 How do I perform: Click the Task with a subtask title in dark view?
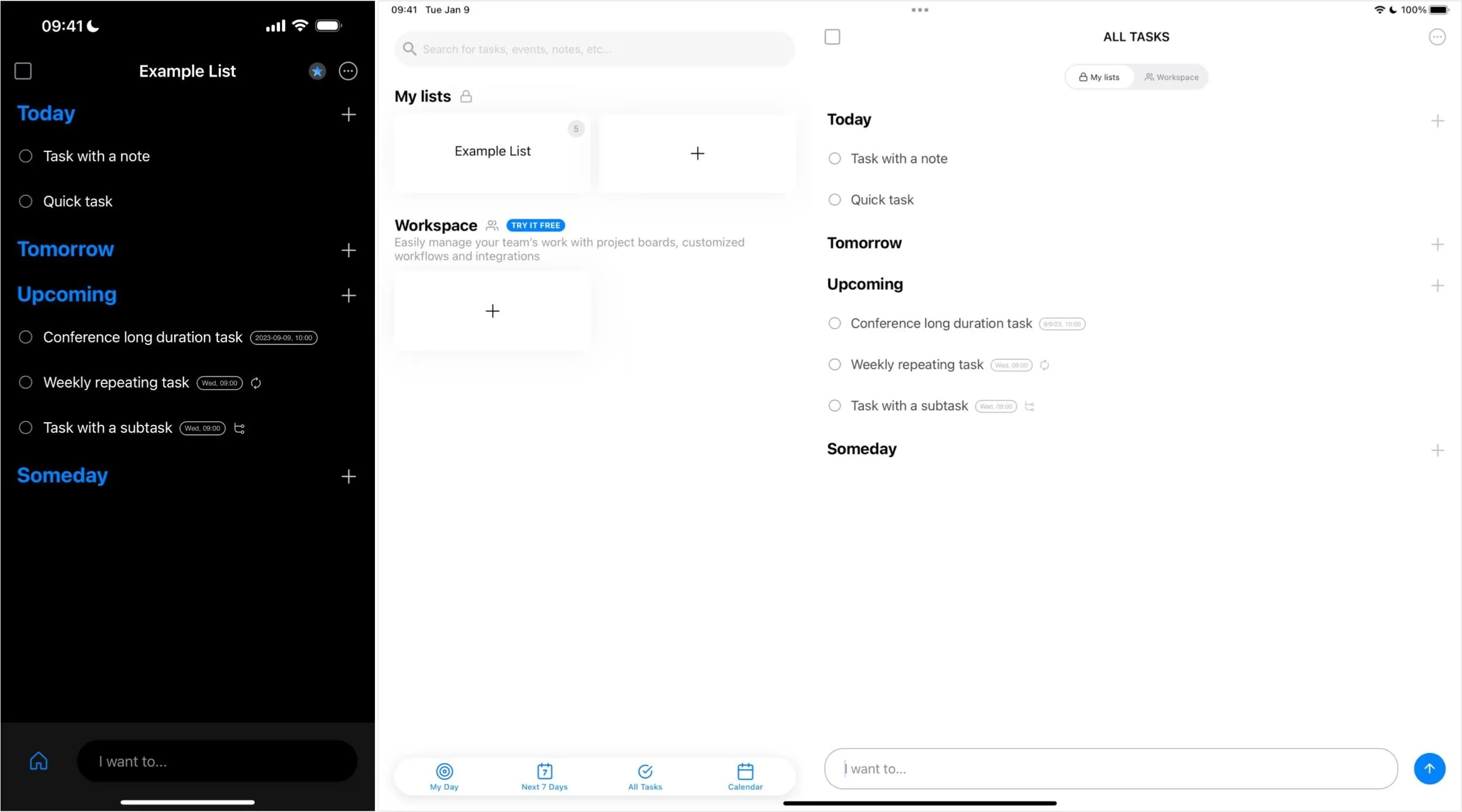[108, 428]
